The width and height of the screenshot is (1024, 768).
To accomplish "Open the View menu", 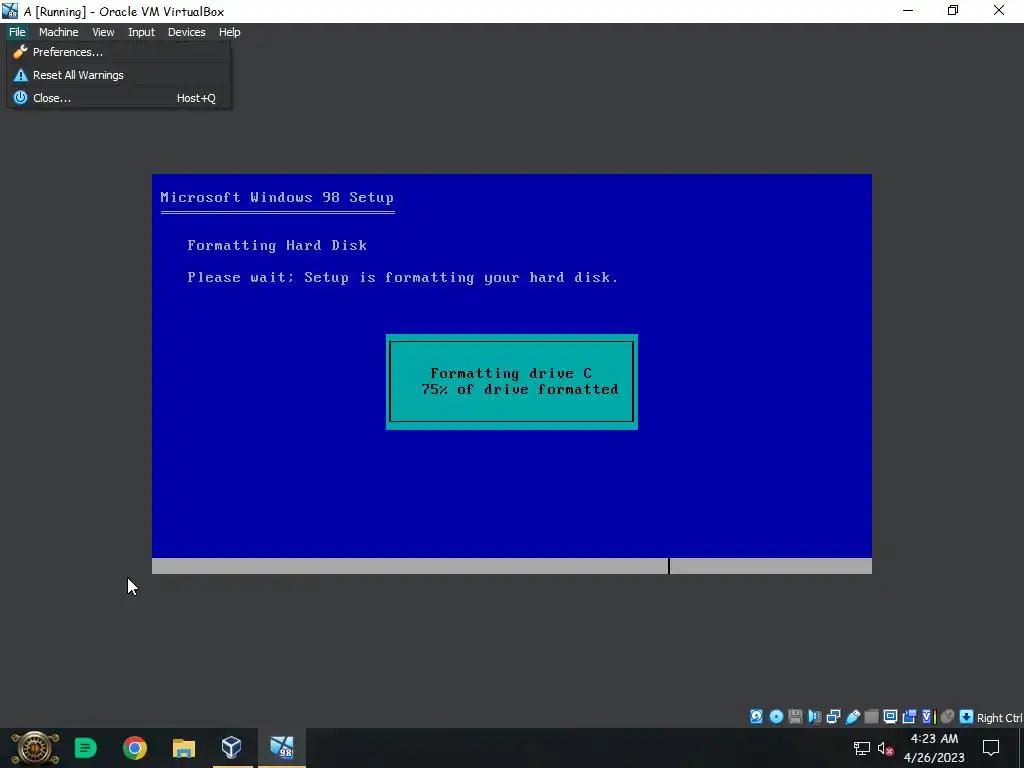I will pos(103,32).
